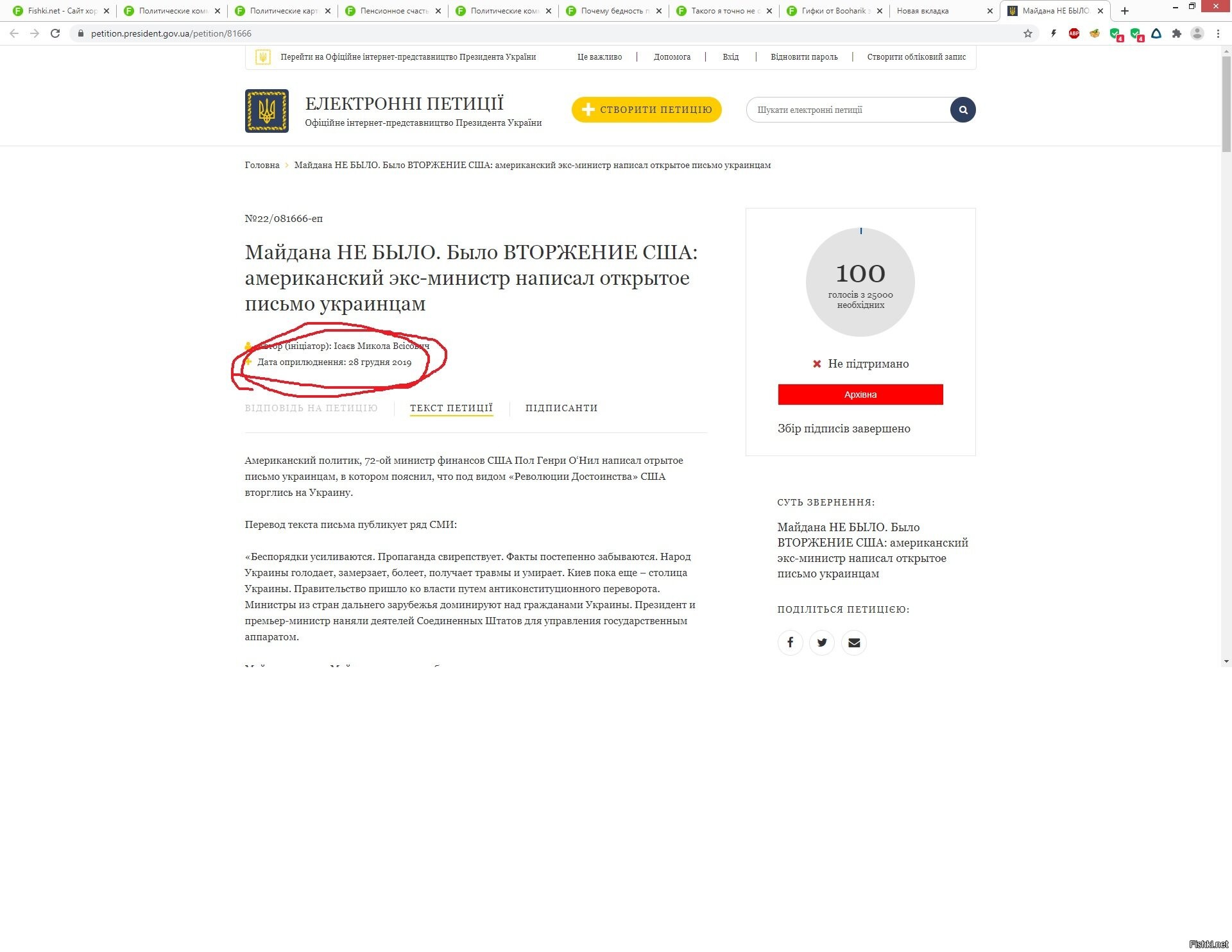
Task: Open the Вхід login link
Action: pos(730,57)
